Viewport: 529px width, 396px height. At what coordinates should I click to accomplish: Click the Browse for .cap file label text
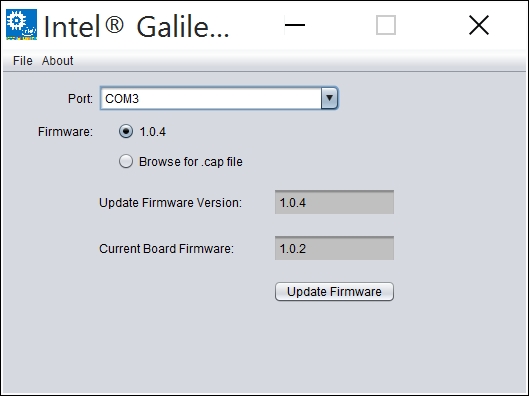pyautogui.click(x=191, y=162)
